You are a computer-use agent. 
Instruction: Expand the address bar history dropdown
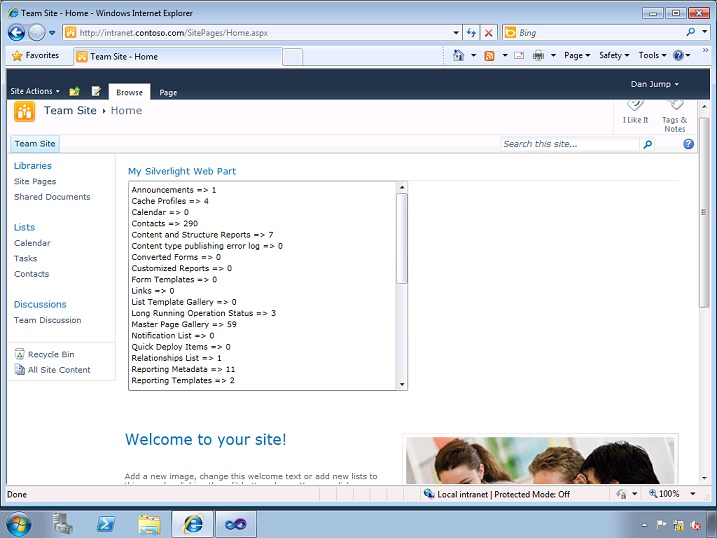pos(456,33)
